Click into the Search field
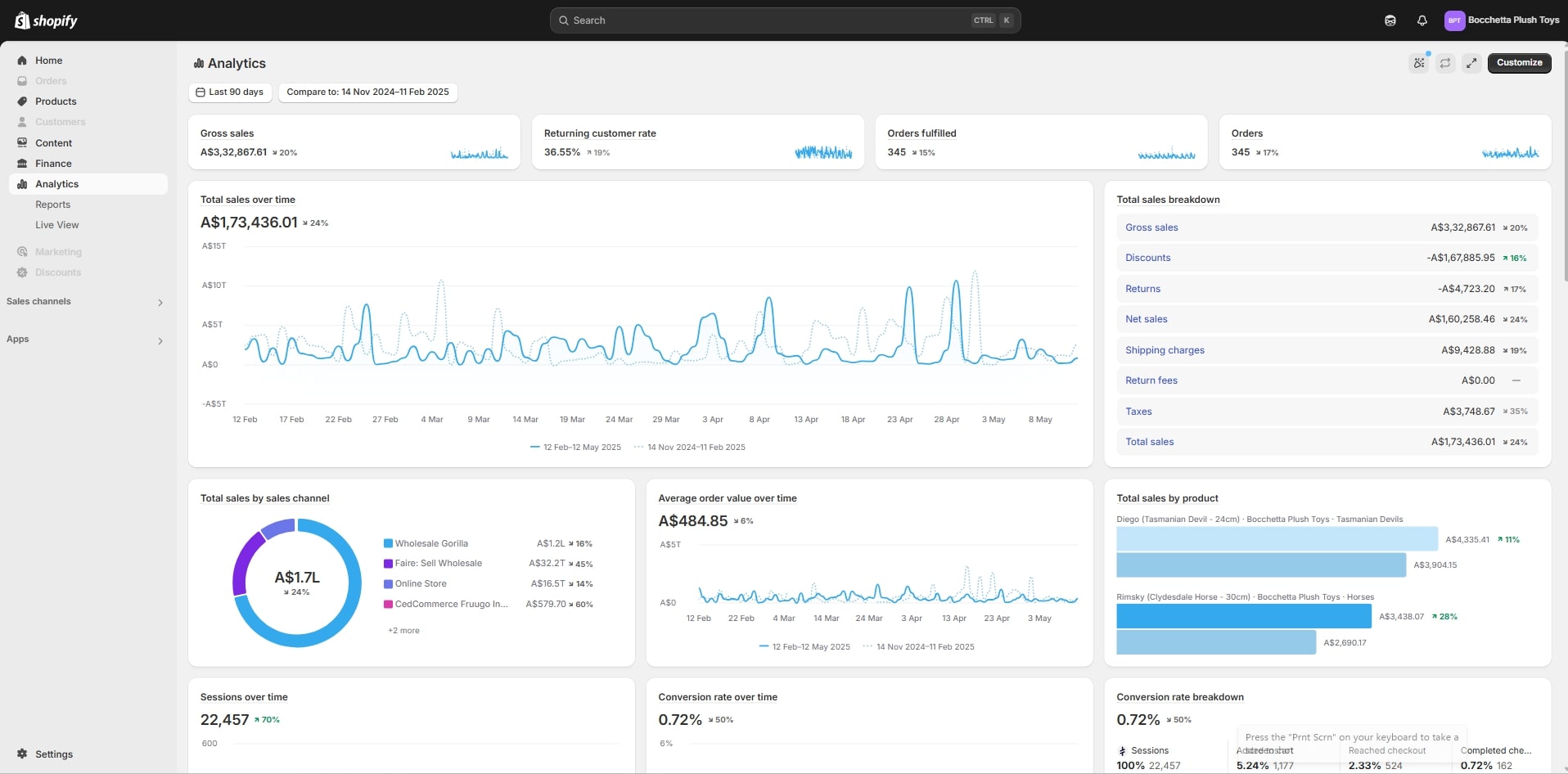 pyautogui.click(x=769, y=20)
